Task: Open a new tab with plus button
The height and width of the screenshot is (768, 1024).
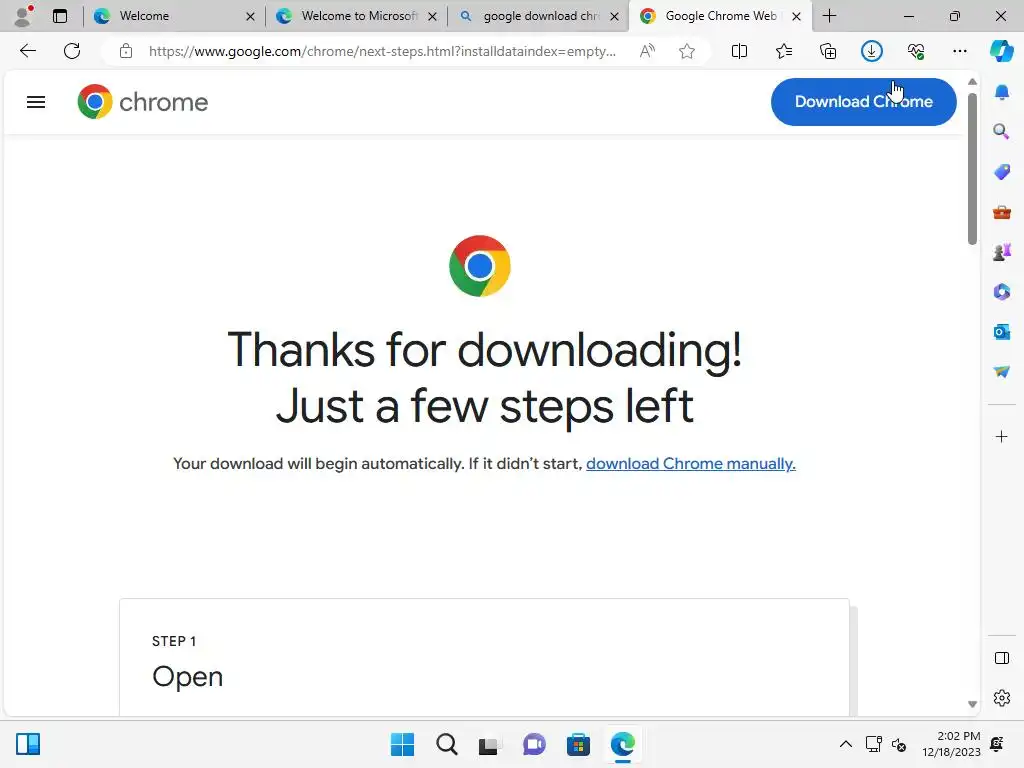Action: 829,16
